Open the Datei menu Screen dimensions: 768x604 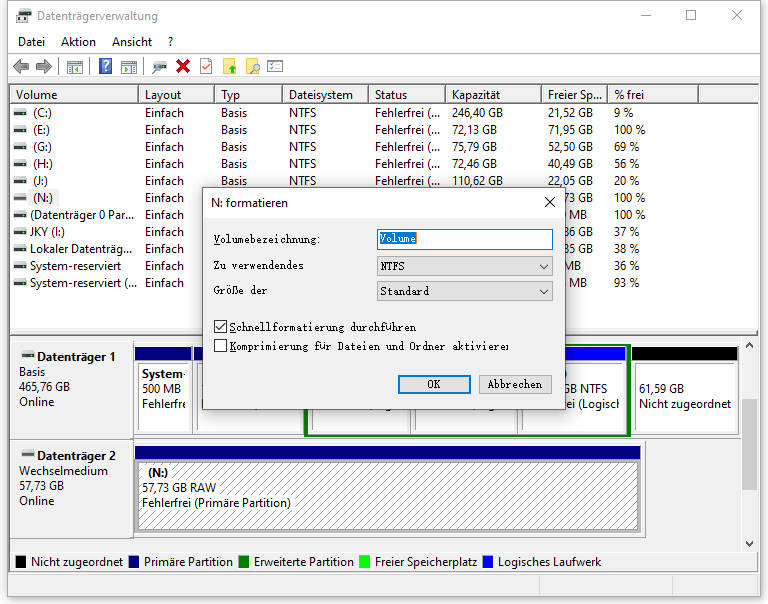coord(31,42)
